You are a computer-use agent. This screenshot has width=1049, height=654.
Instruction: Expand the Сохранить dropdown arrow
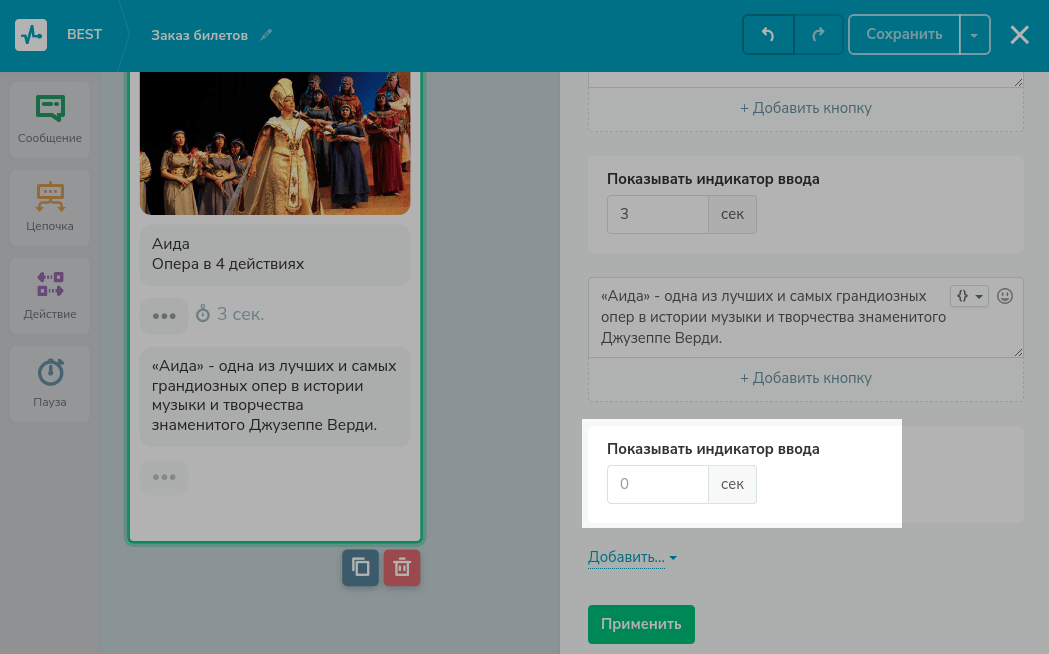point(975,35)
